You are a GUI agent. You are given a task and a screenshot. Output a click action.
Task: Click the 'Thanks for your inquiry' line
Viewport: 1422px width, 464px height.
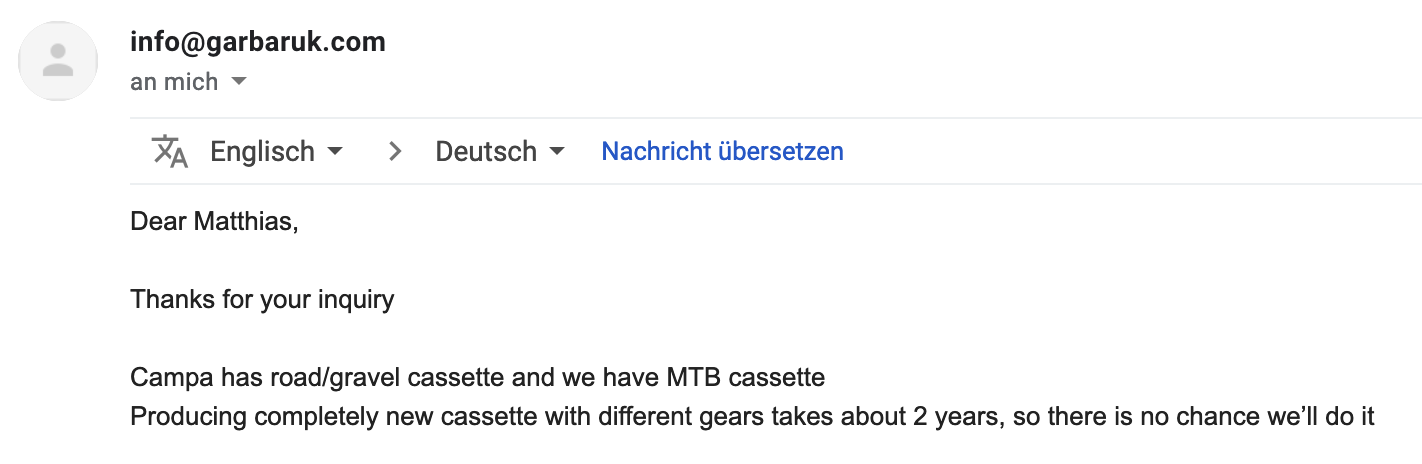(x=262, y=298)
